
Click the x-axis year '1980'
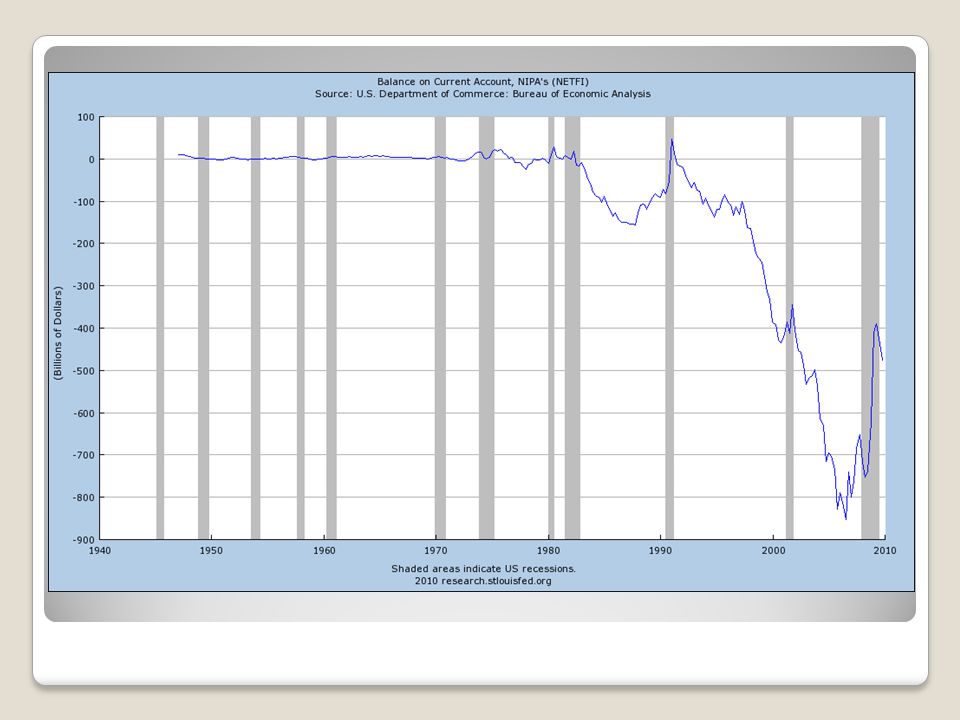coord(549,550)
